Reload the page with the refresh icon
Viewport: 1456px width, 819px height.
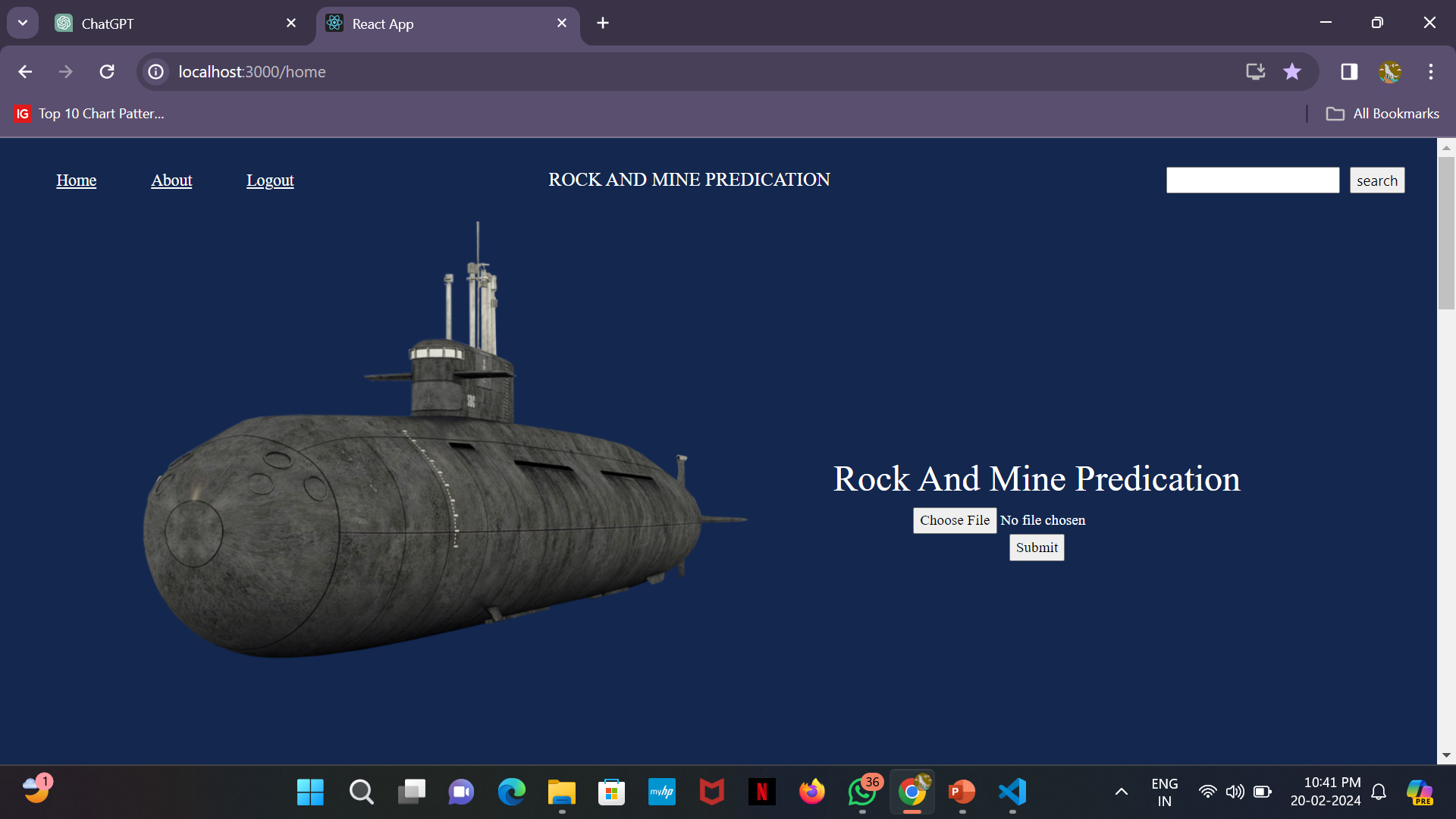(x=107, y=71)
